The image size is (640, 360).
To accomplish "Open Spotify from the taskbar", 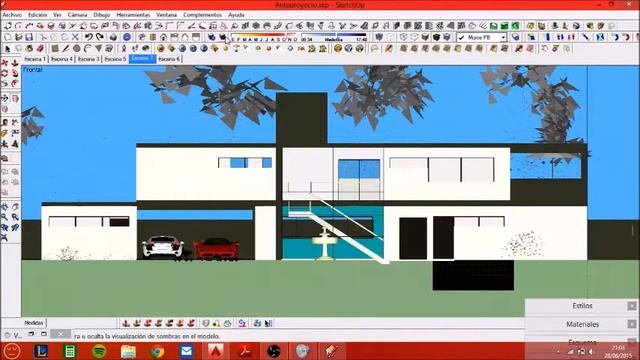I will coord(99,351).
